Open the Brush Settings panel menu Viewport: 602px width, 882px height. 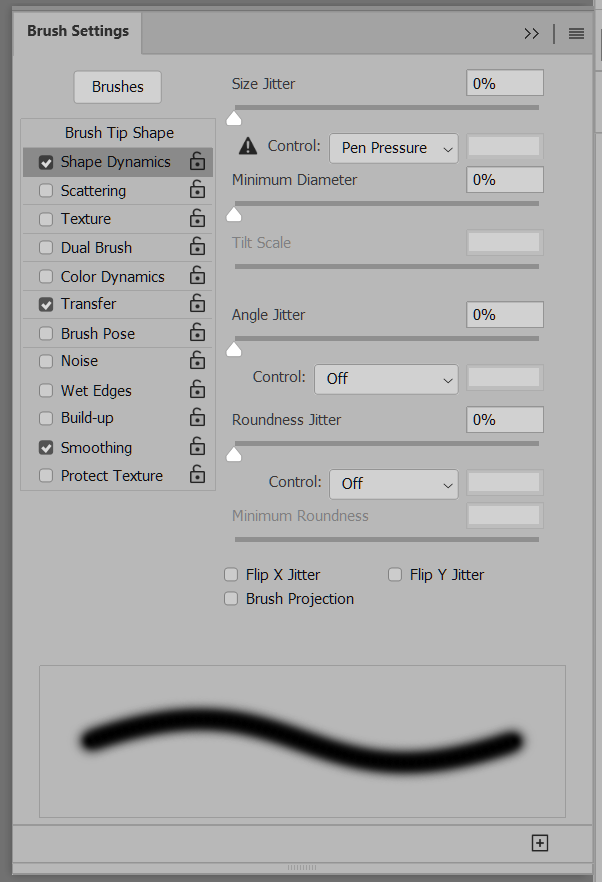coord(575,33)
